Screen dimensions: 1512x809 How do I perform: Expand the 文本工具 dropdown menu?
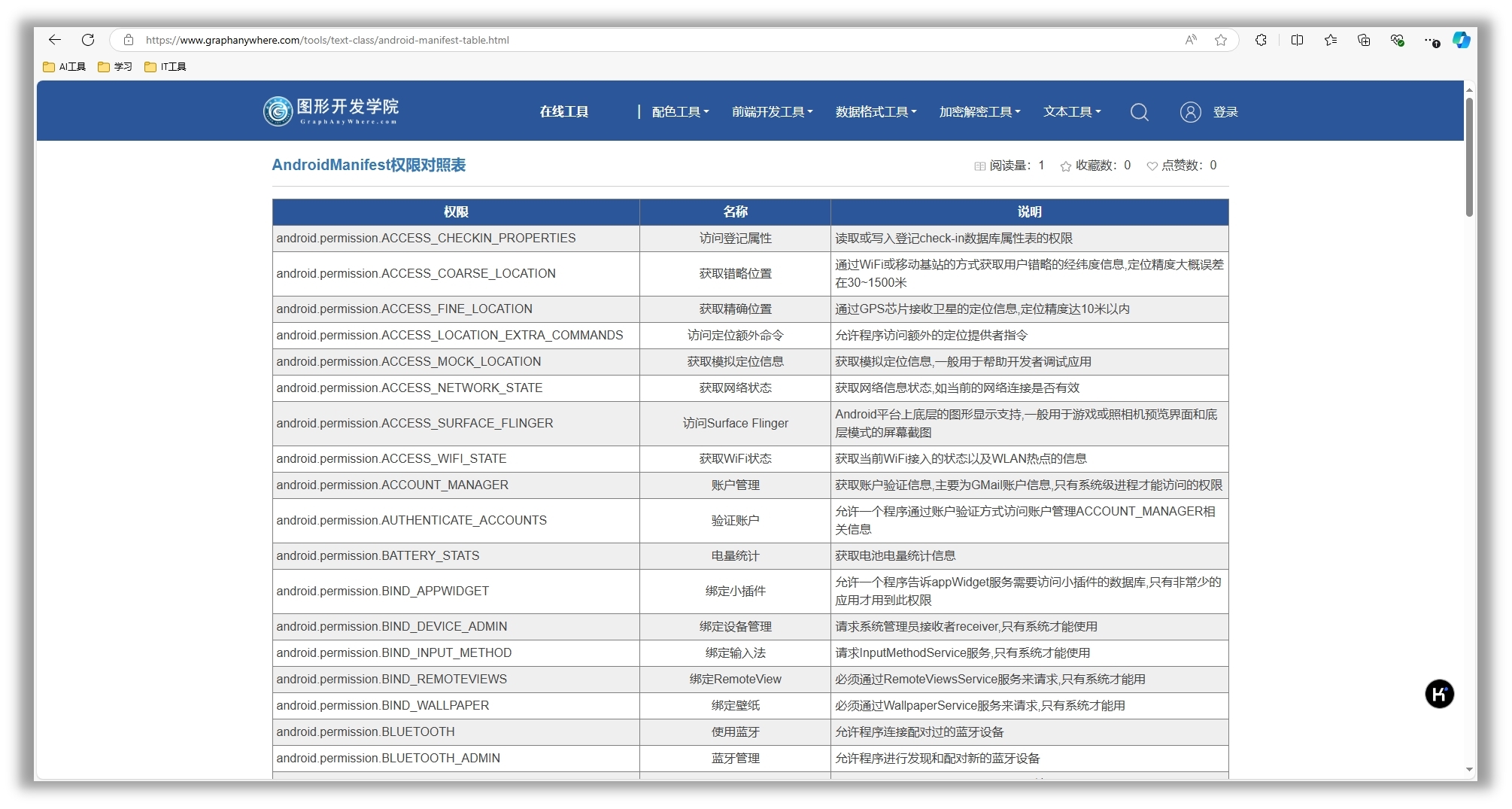point(1072,112)
